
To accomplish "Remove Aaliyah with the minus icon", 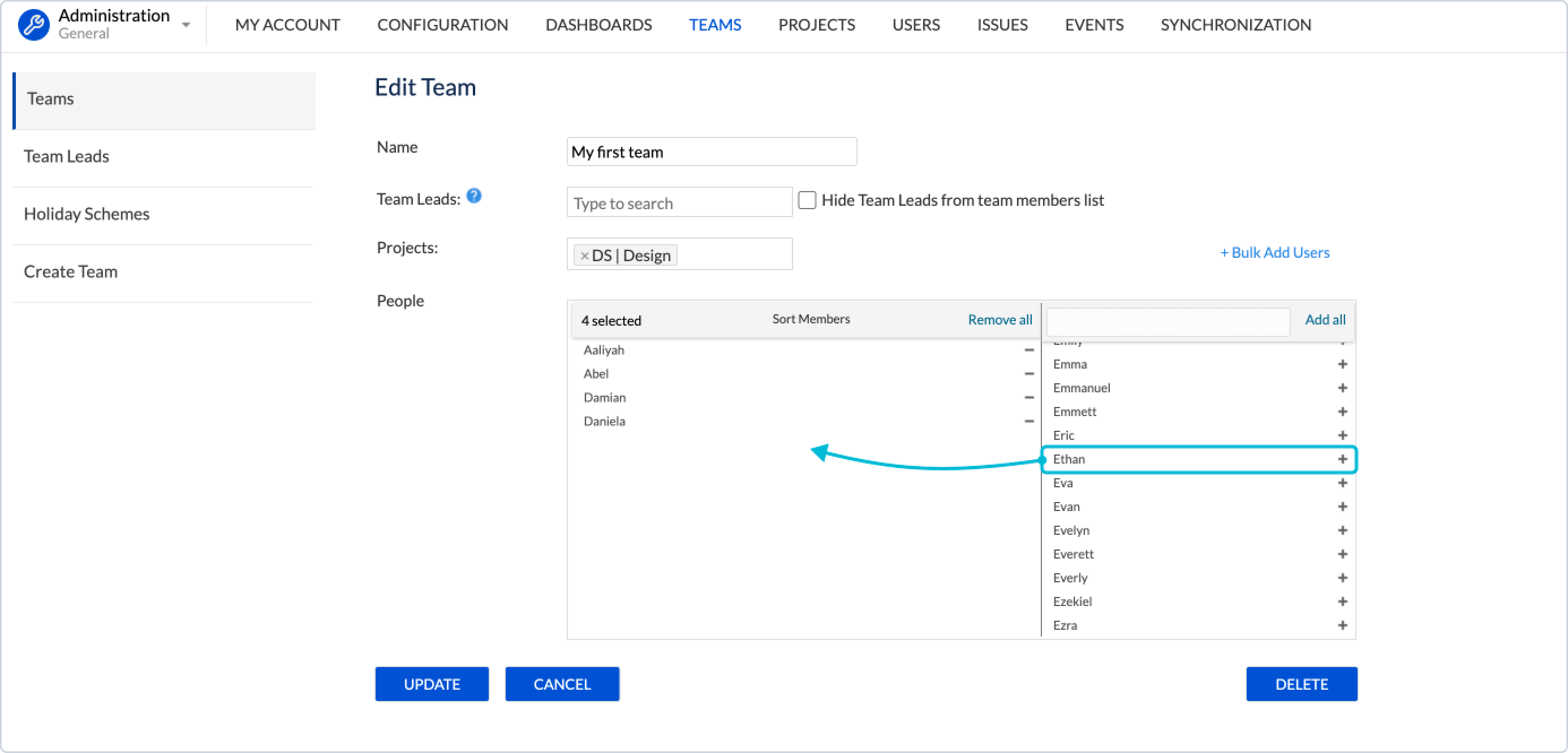I will pos(1029,350).
